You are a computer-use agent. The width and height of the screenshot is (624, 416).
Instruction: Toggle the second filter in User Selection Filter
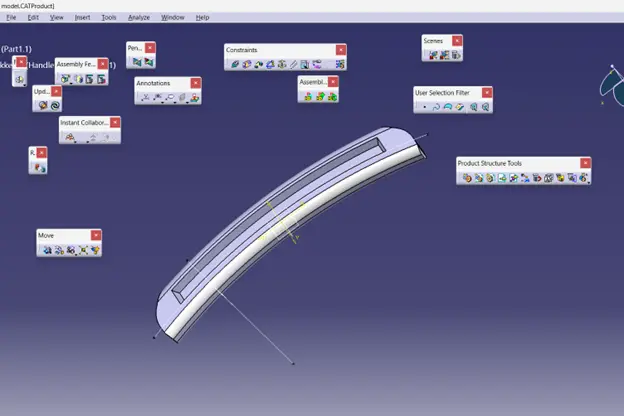(436, 107)
